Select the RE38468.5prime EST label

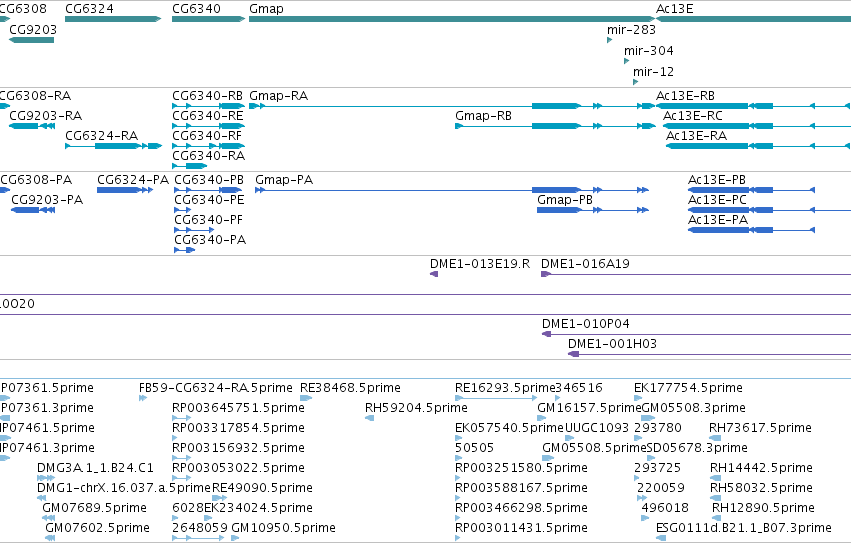coord(350,388)
